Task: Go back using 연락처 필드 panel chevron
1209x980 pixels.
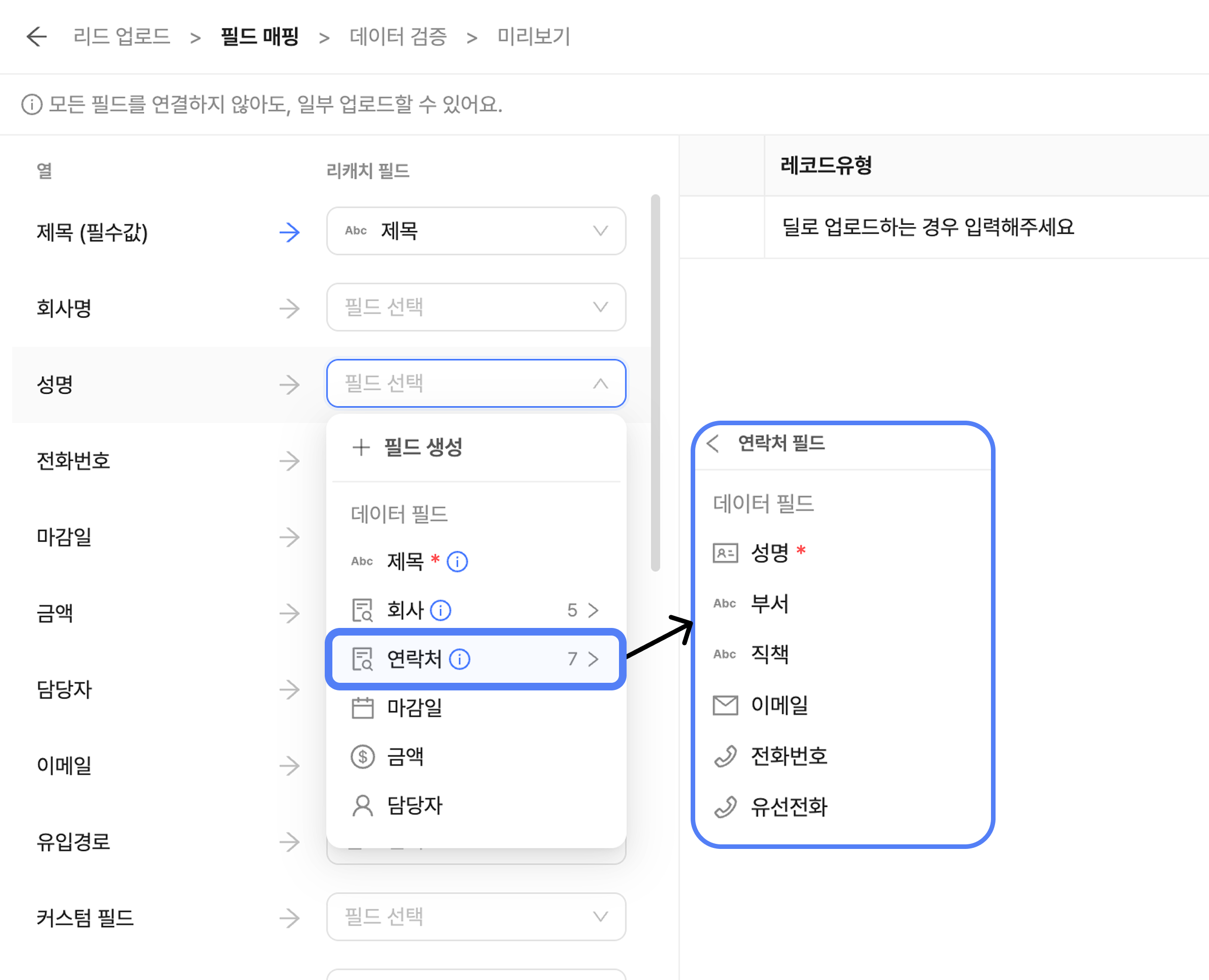Action: pyautogui.click(x=712, y=443)
